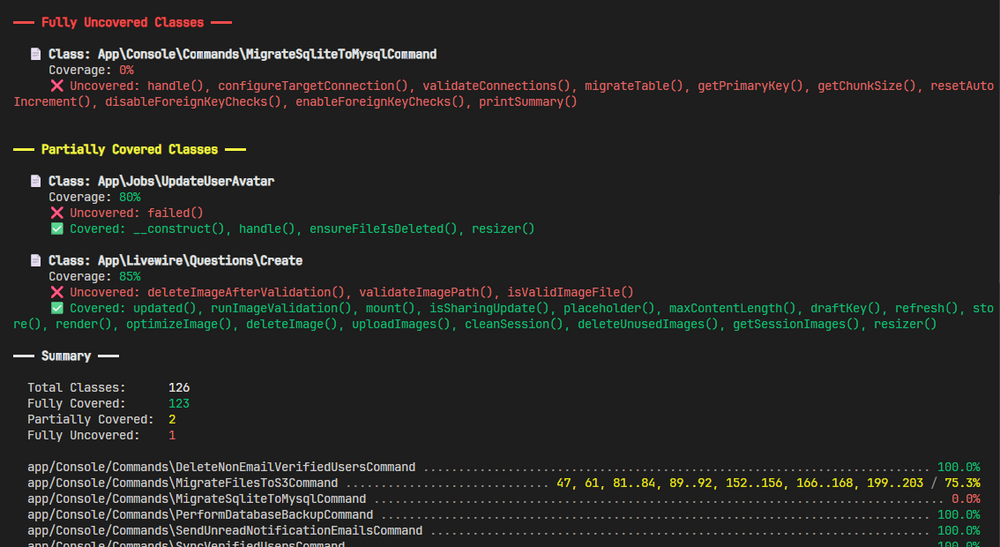Click the 80% coverage value for UpdateUserAvatar

coord(130,197)
